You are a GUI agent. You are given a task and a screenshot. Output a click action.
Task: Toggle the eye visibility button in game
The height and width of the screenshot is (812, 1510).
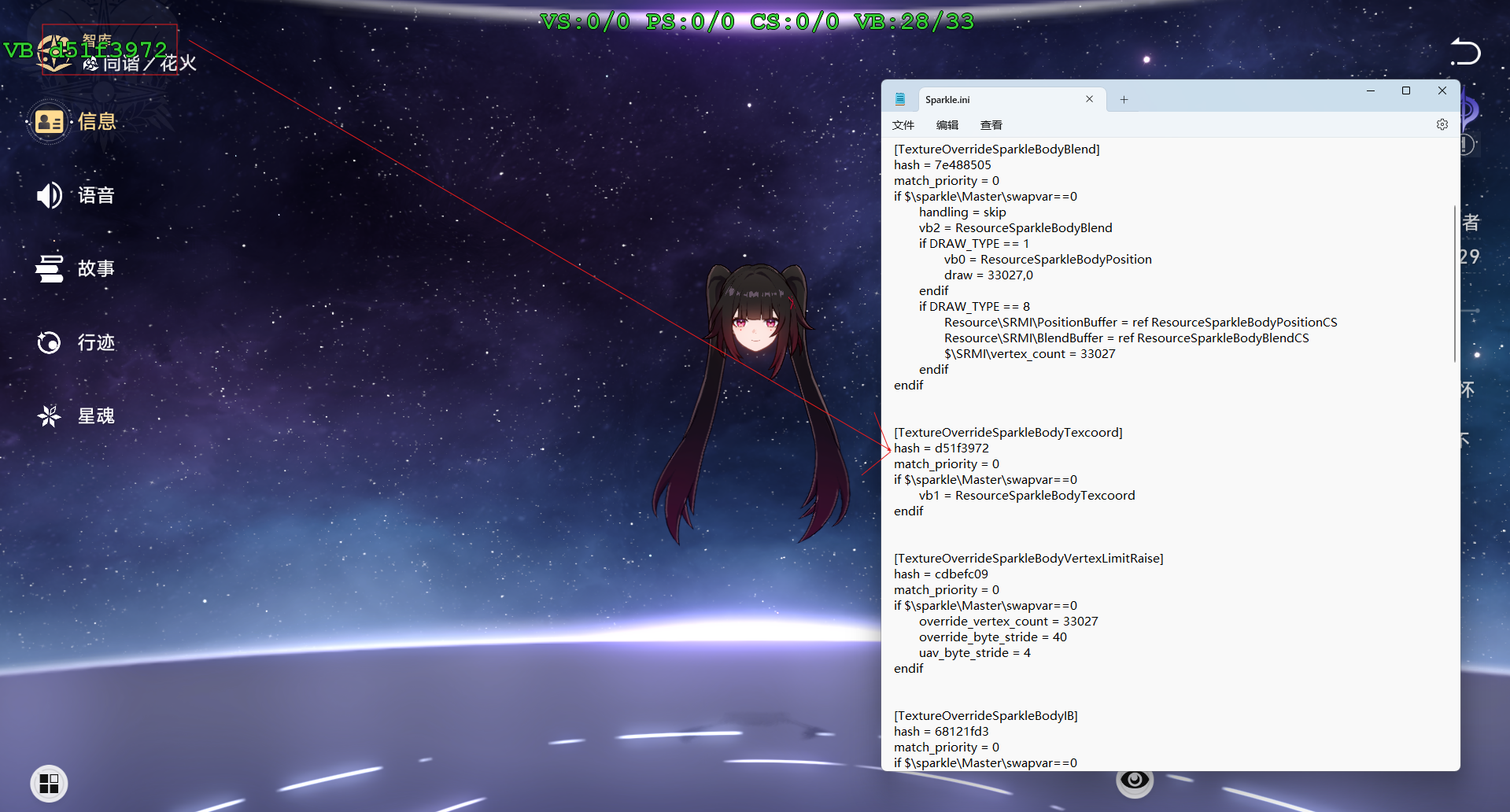(x=1135, y=780)
